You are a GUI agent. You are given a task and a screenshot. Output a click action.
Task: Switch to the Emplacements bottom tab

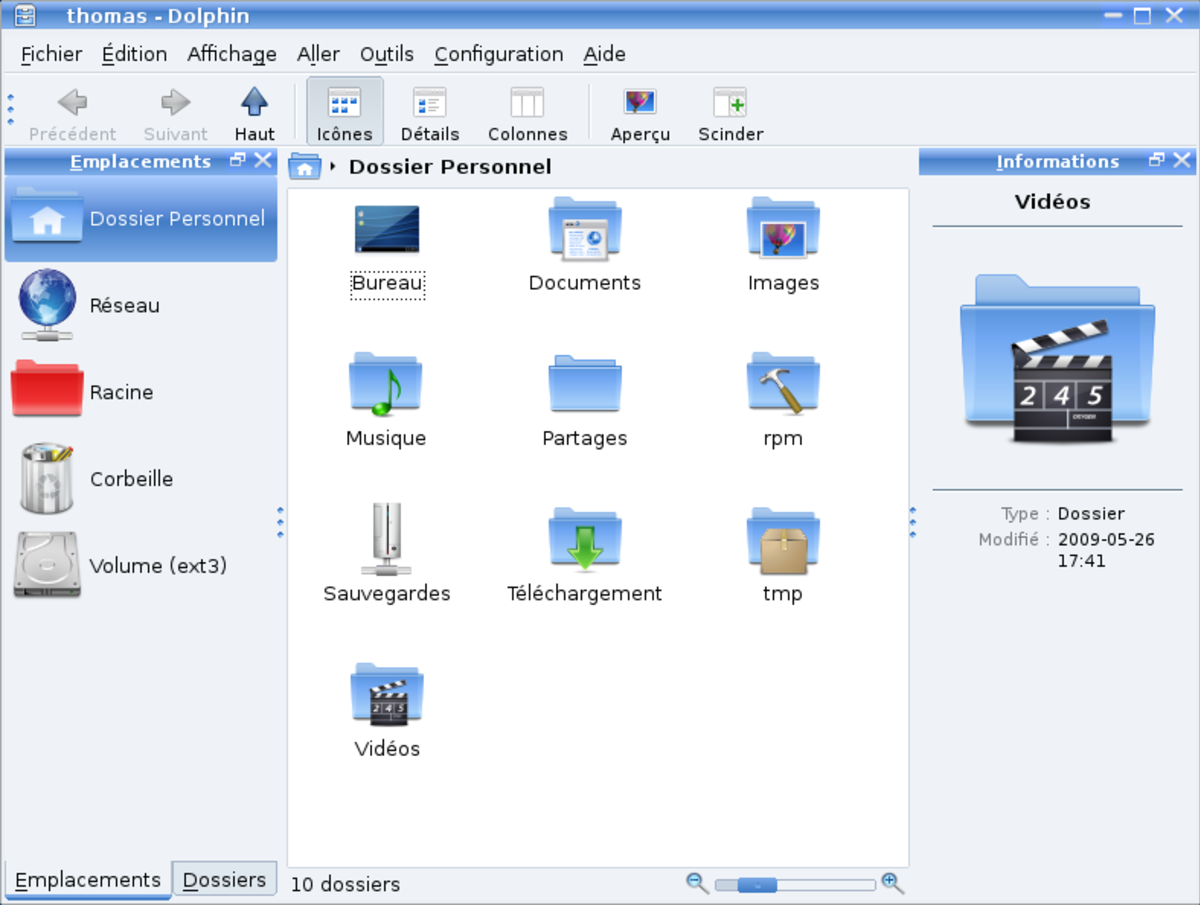pyautogui.click(x=88, y=880)
